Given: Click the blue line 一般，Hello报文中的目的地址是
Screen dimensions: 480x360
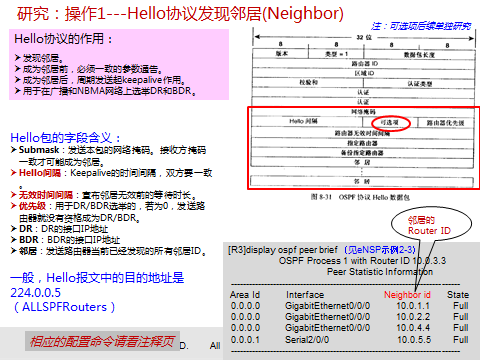Looking at the screenshot, I should [x=97, y=278].
